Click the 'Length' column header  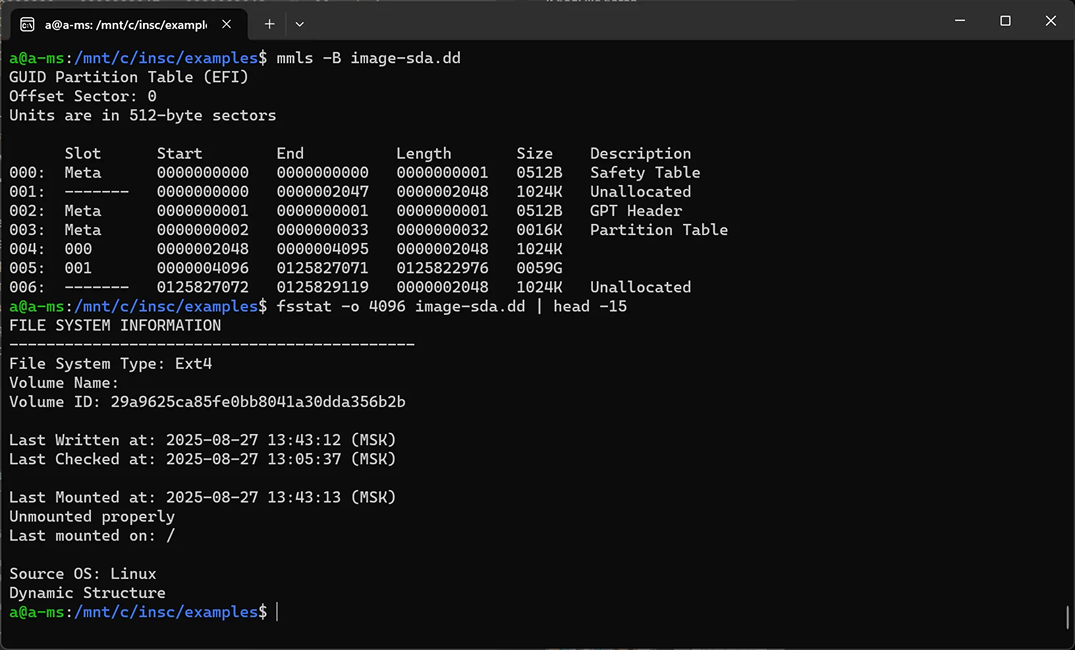[x=424, y=154]
